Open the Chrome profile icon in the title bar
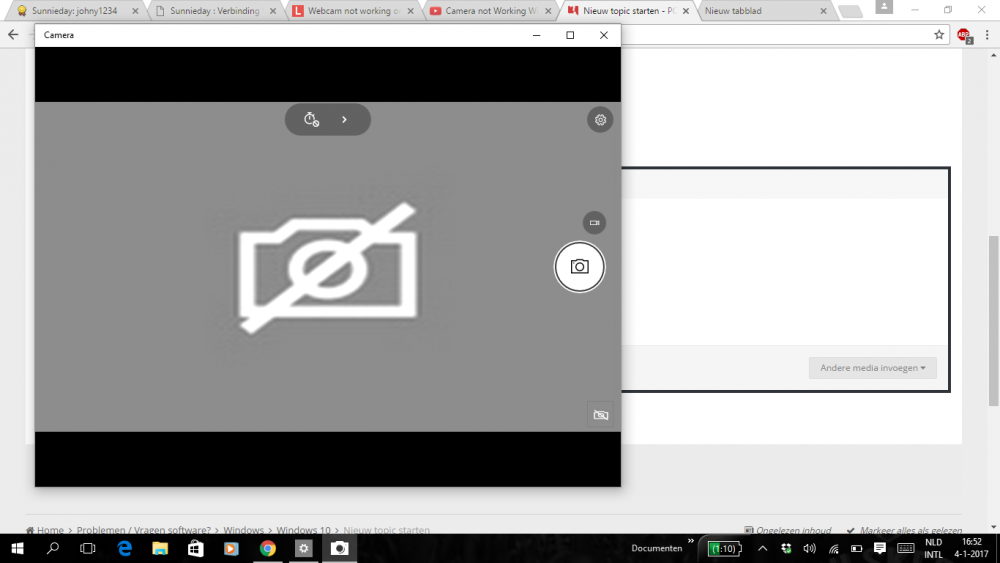 pos(884,6)
